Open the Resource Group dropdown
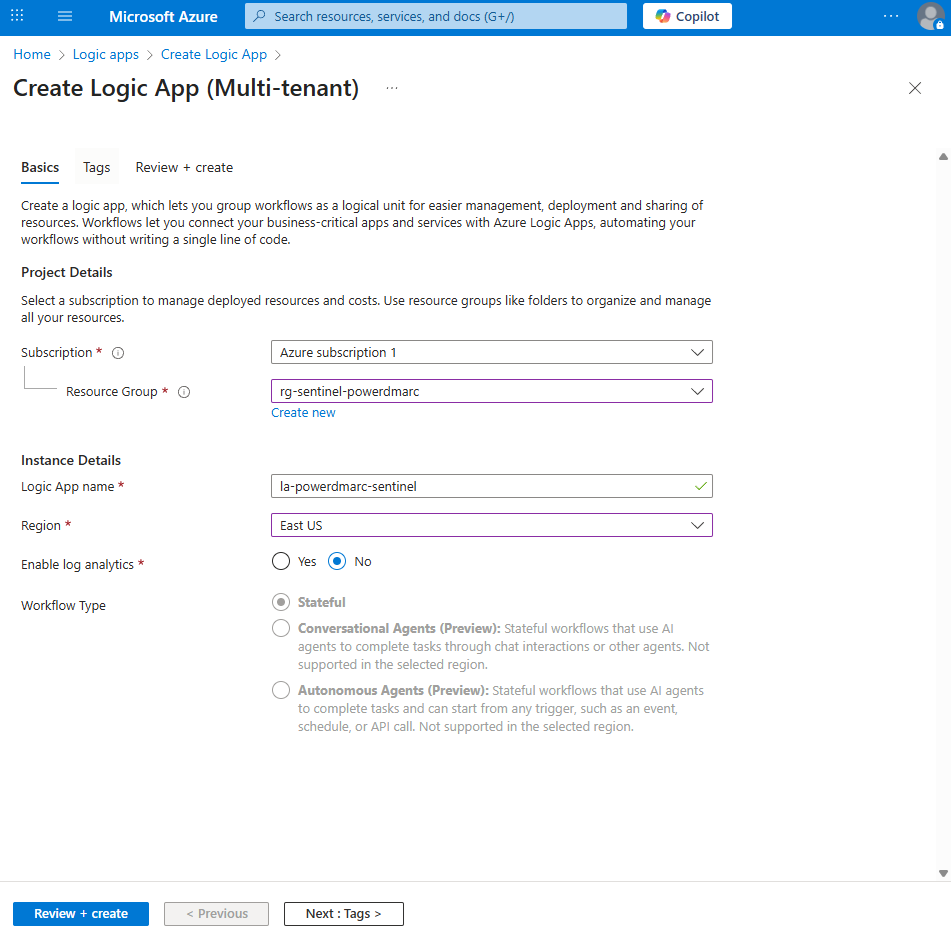This screenshot has width=951, height=943. coord(491,391)
